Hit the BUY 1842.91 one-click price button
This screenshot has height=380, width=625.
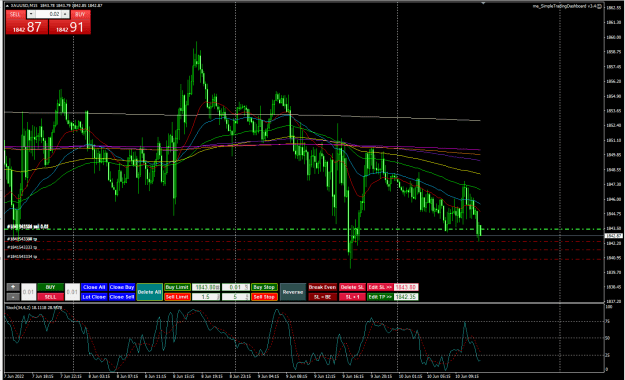click(x=70, y=27)
